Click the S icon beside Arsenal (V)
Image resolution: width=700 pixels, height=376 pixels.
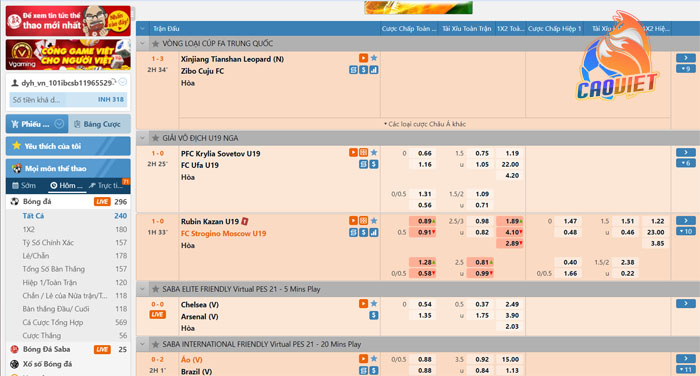tap(374, 315)
